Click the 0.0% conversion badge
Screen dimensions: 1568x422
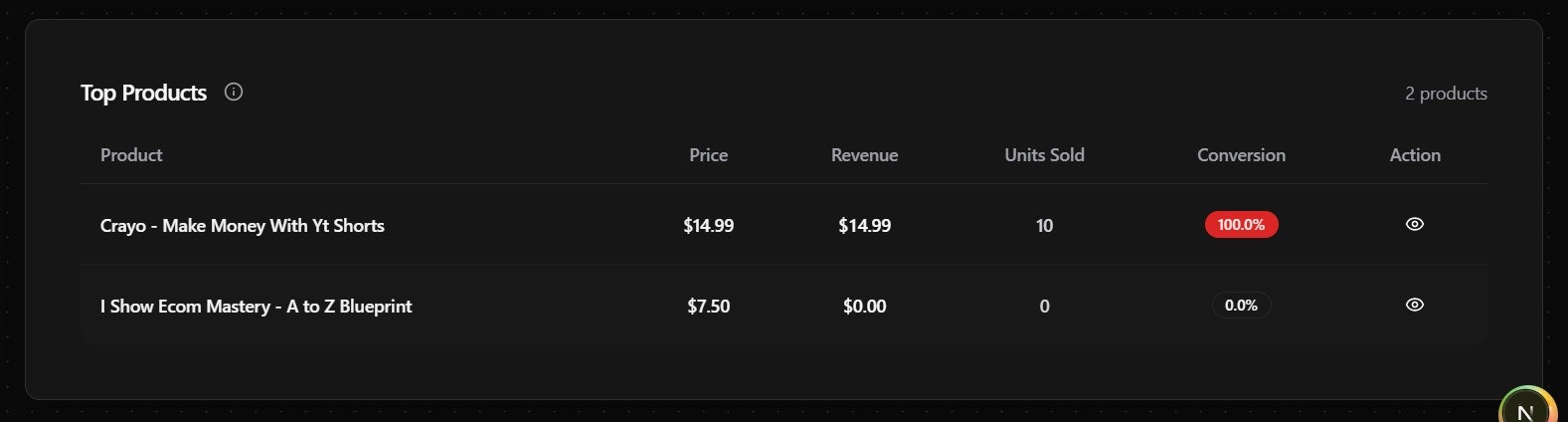[1241, 306]
